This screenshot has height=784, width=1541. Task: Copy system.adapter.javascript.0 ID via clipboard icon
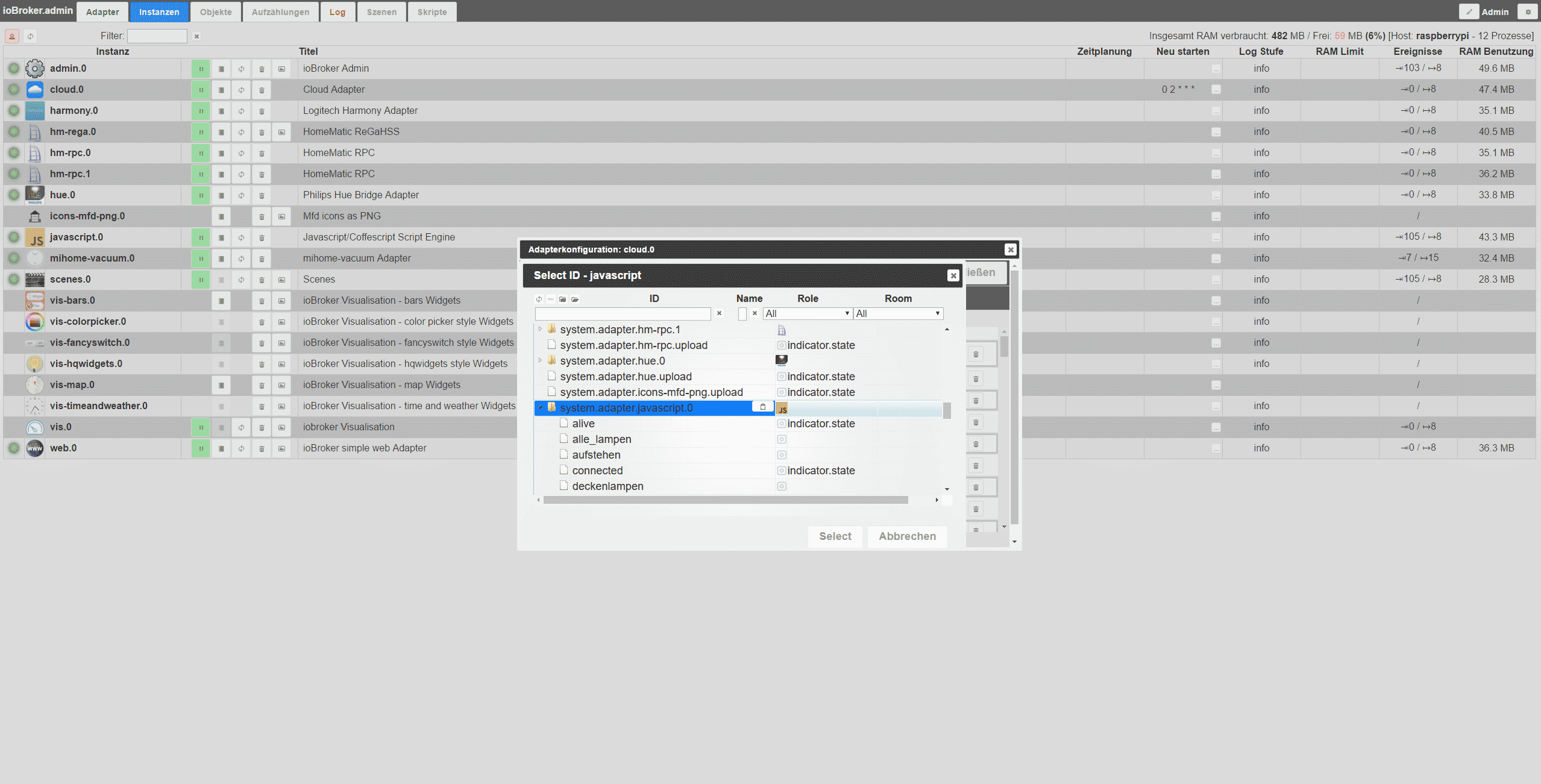tap(762, 407)
